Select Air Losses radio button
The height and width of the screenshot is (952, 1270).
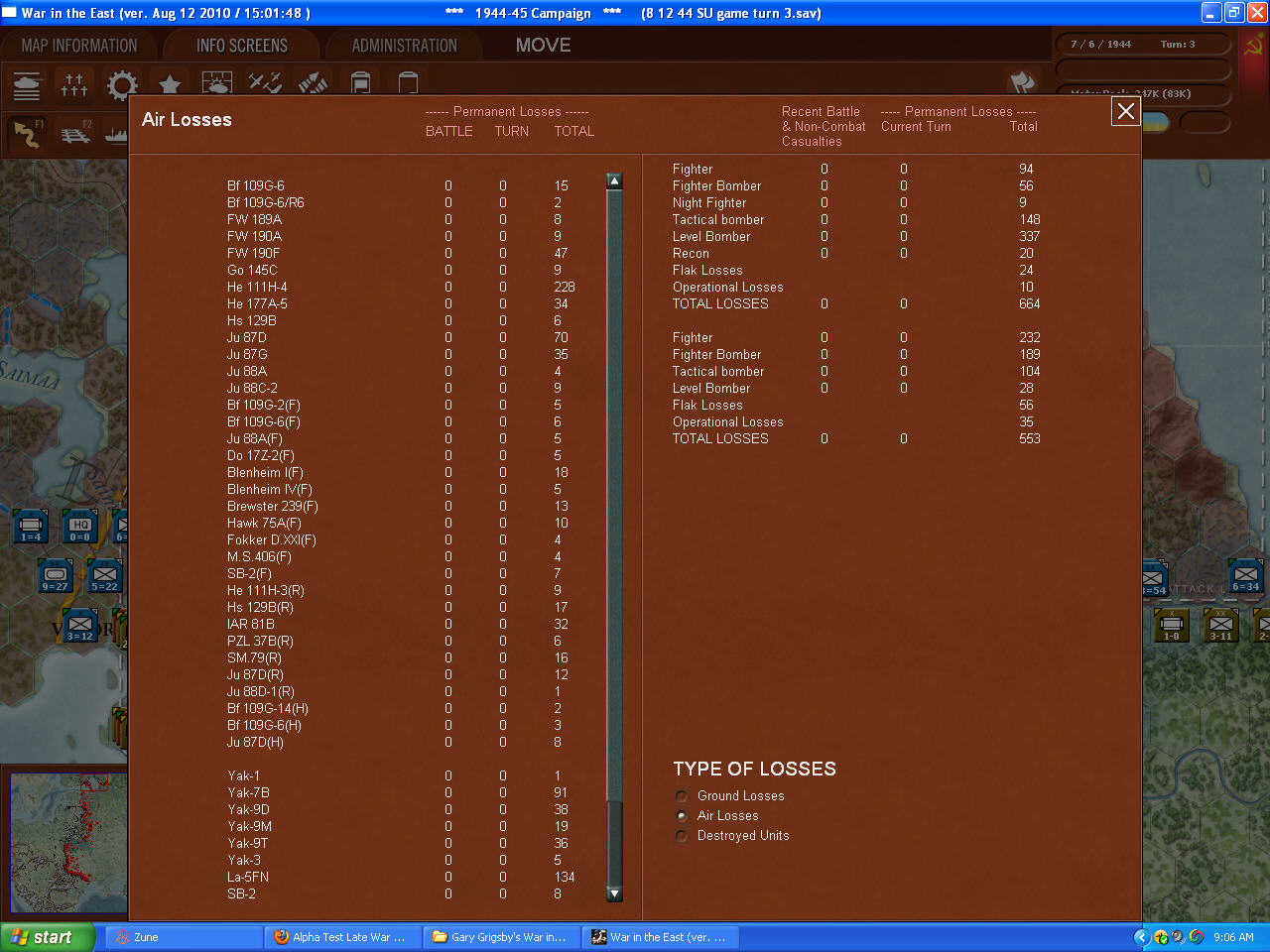point(682,816)
